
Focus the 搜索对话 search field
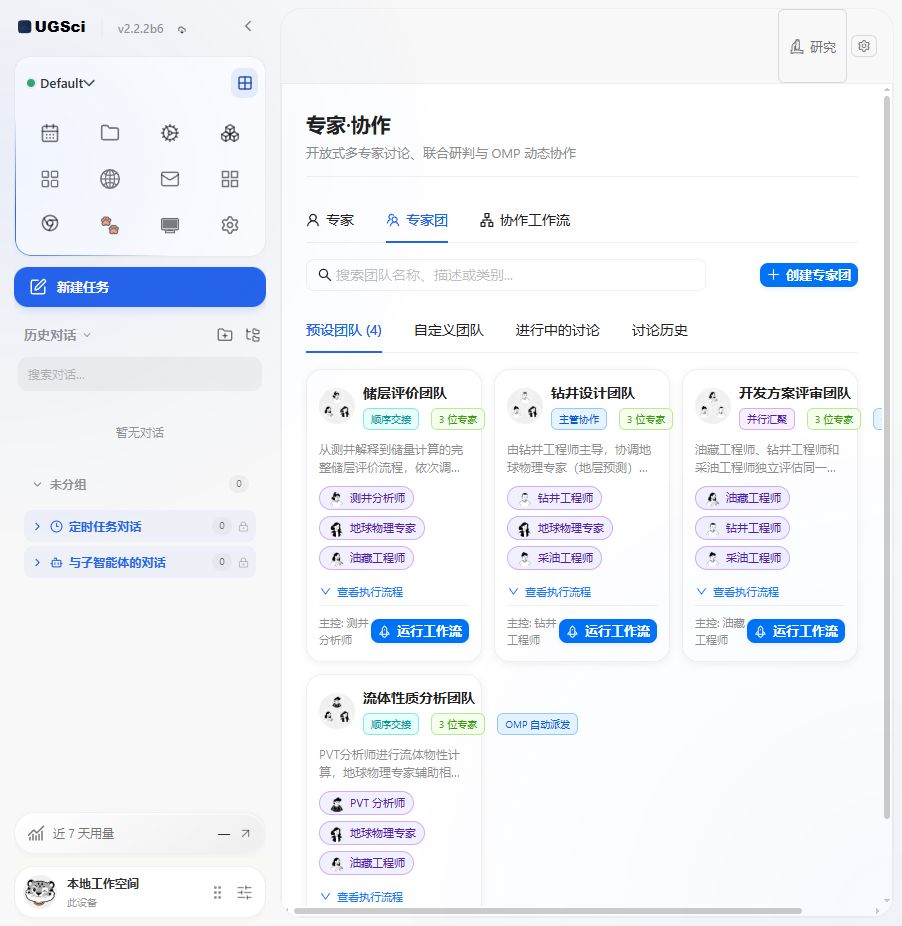tap(140, 374)
